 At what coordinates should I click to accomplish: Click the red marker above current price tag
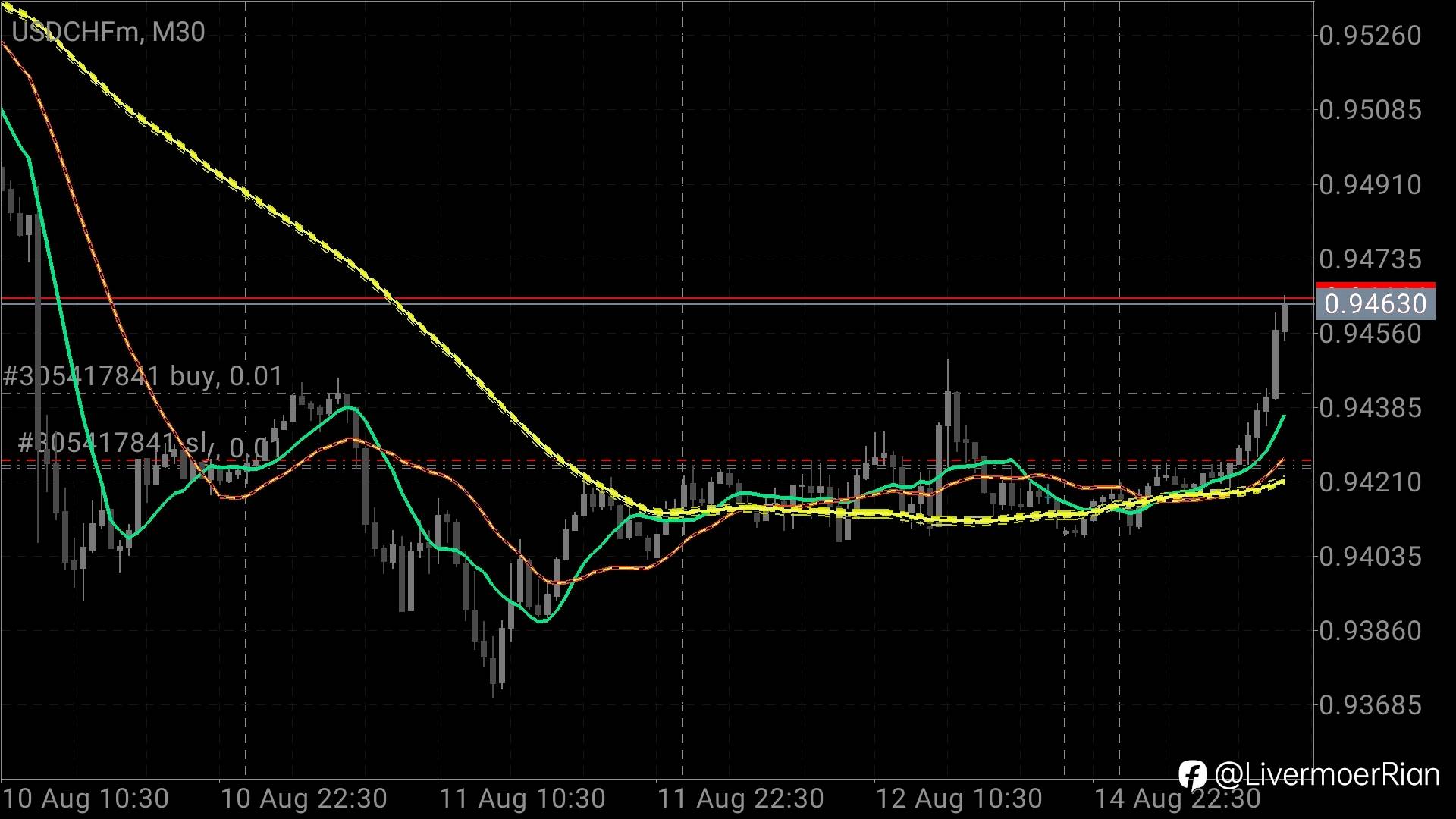(1376, 285)
